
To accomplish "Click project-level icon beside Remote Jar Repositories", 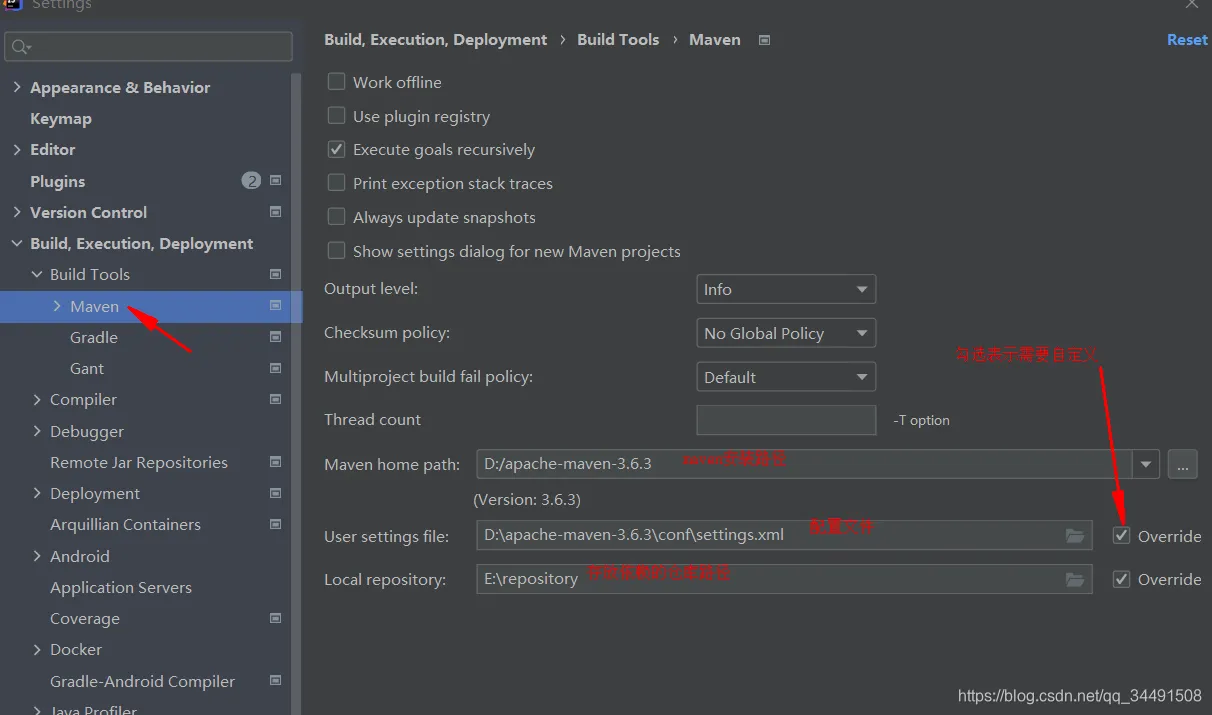I will 276,462.
